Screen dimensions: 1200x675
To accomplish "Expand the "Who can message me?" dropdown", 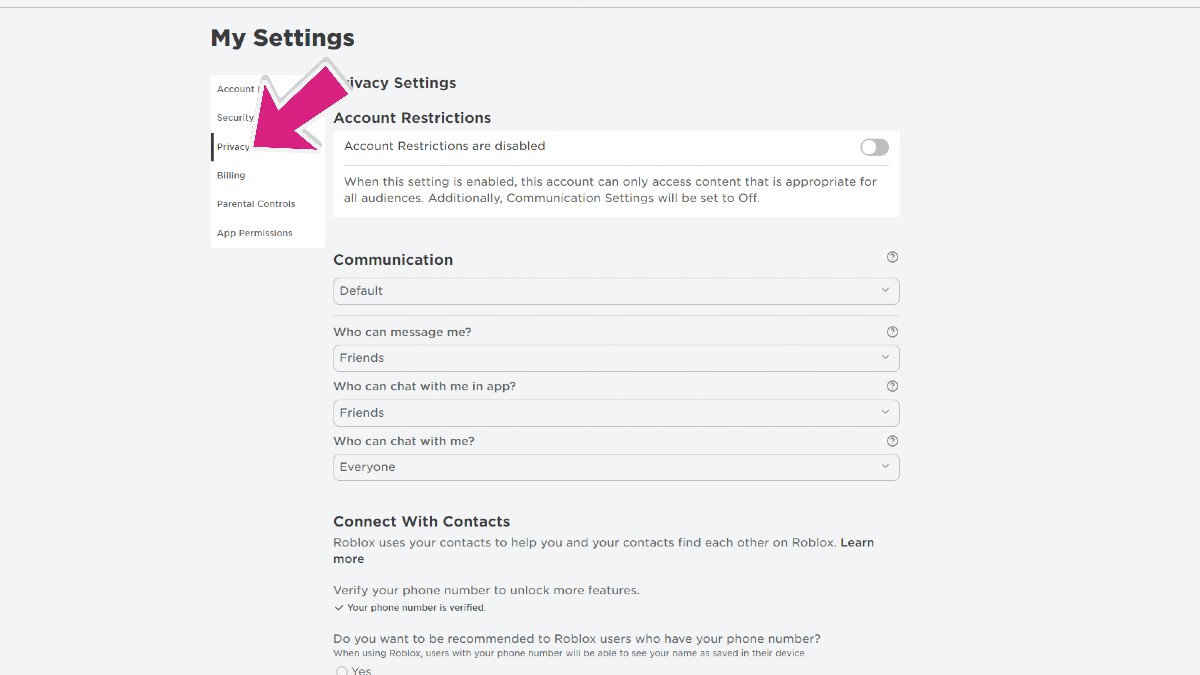I will coord(615,358).
